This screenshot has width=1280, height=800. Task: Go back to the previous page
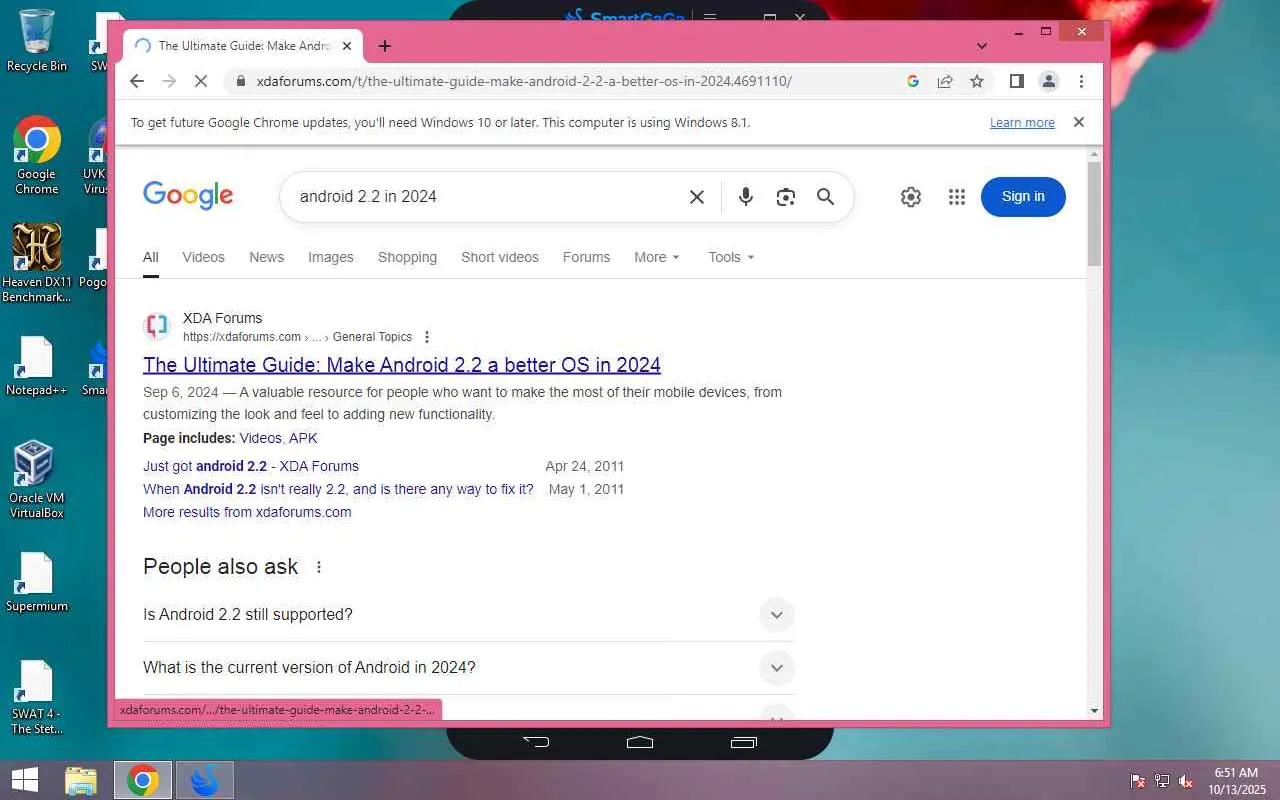tap(137, 82)
